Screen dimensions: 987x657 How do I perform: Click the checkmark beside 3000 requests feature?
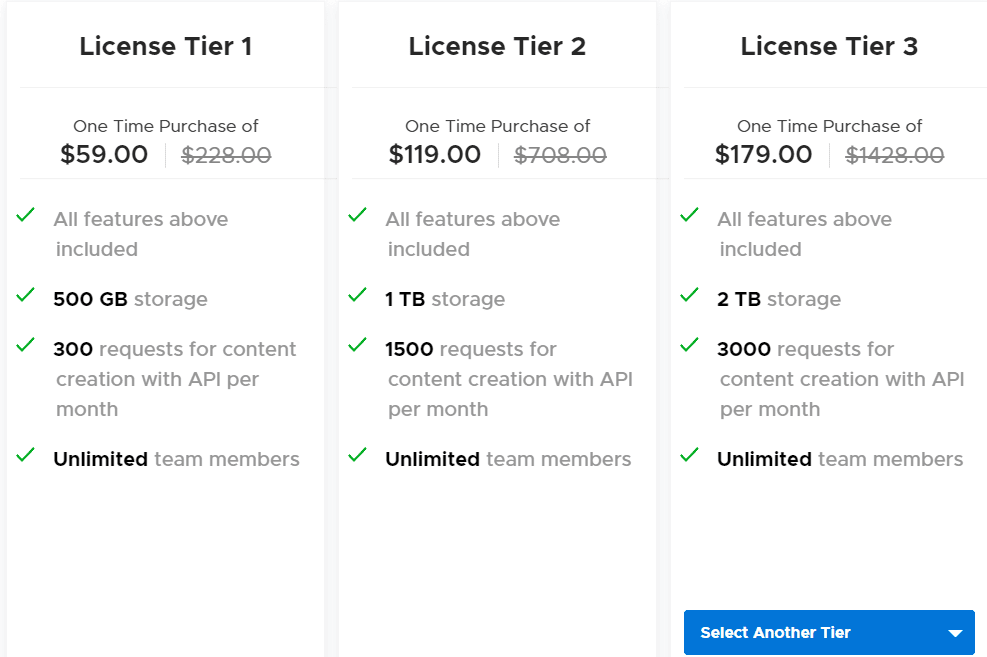(689, 346)
